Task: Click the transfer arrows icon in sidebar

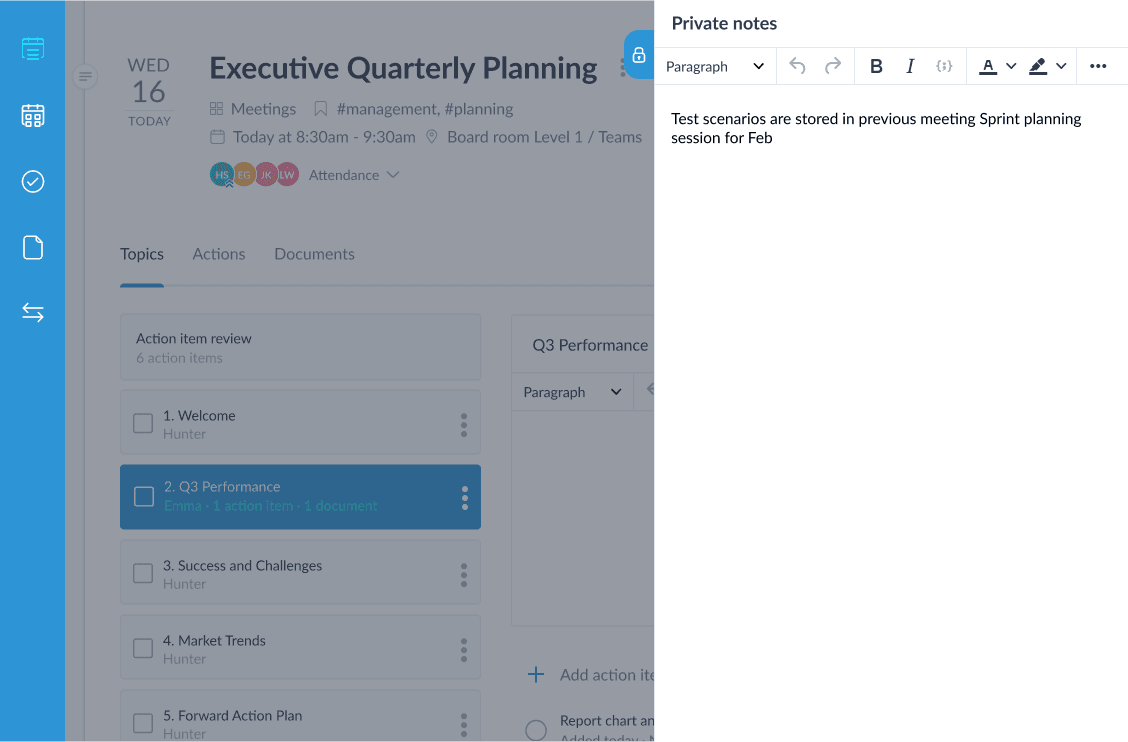Action: (32, 312)
